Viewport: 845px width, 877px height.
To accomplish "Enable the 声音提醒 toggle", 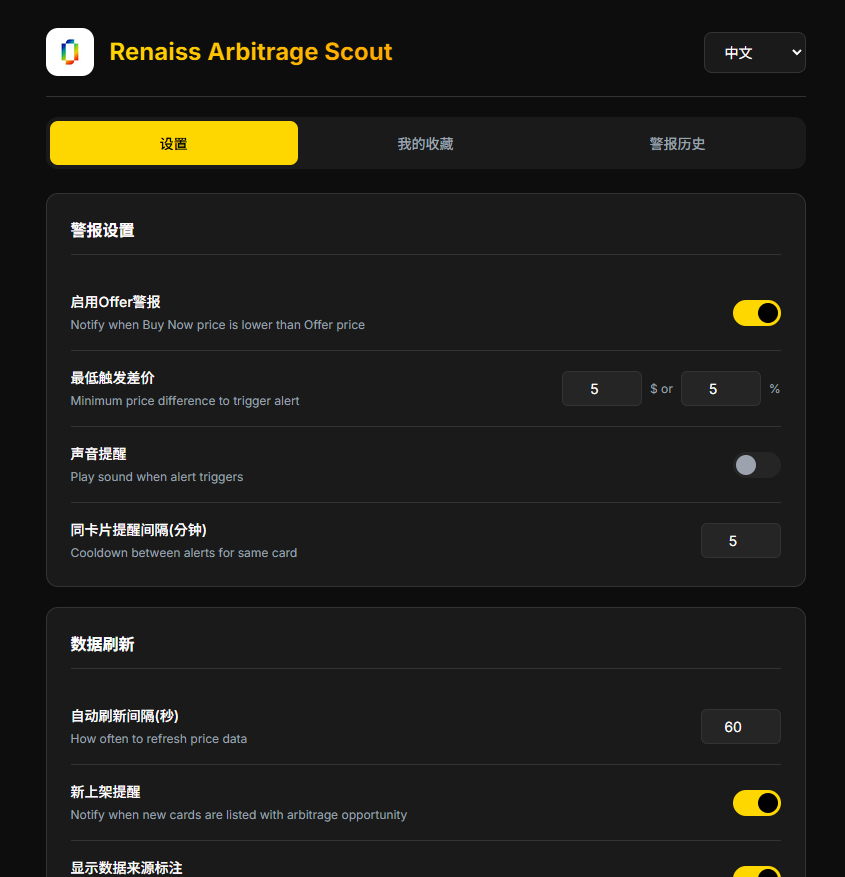I will pos(757,465).
